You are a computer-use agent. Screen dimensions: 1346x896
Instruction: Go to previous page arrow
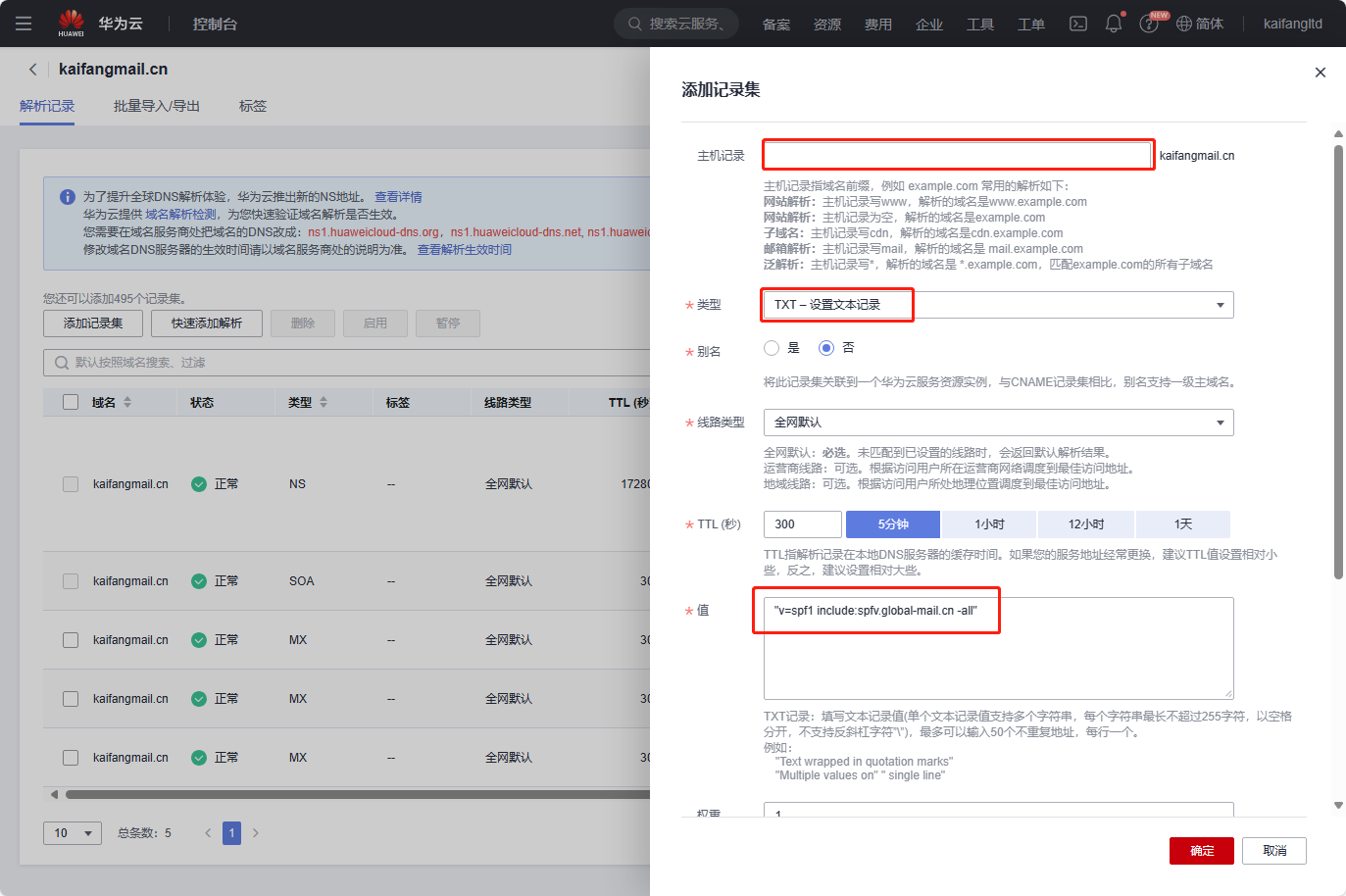[x=208, y=833]
